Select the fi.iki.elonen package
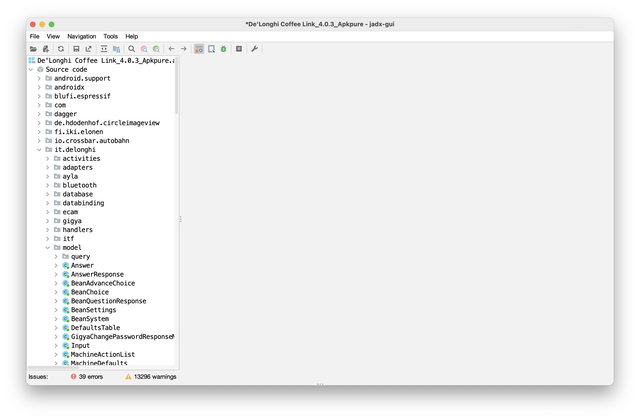The image size is (640, 420). 79,132
